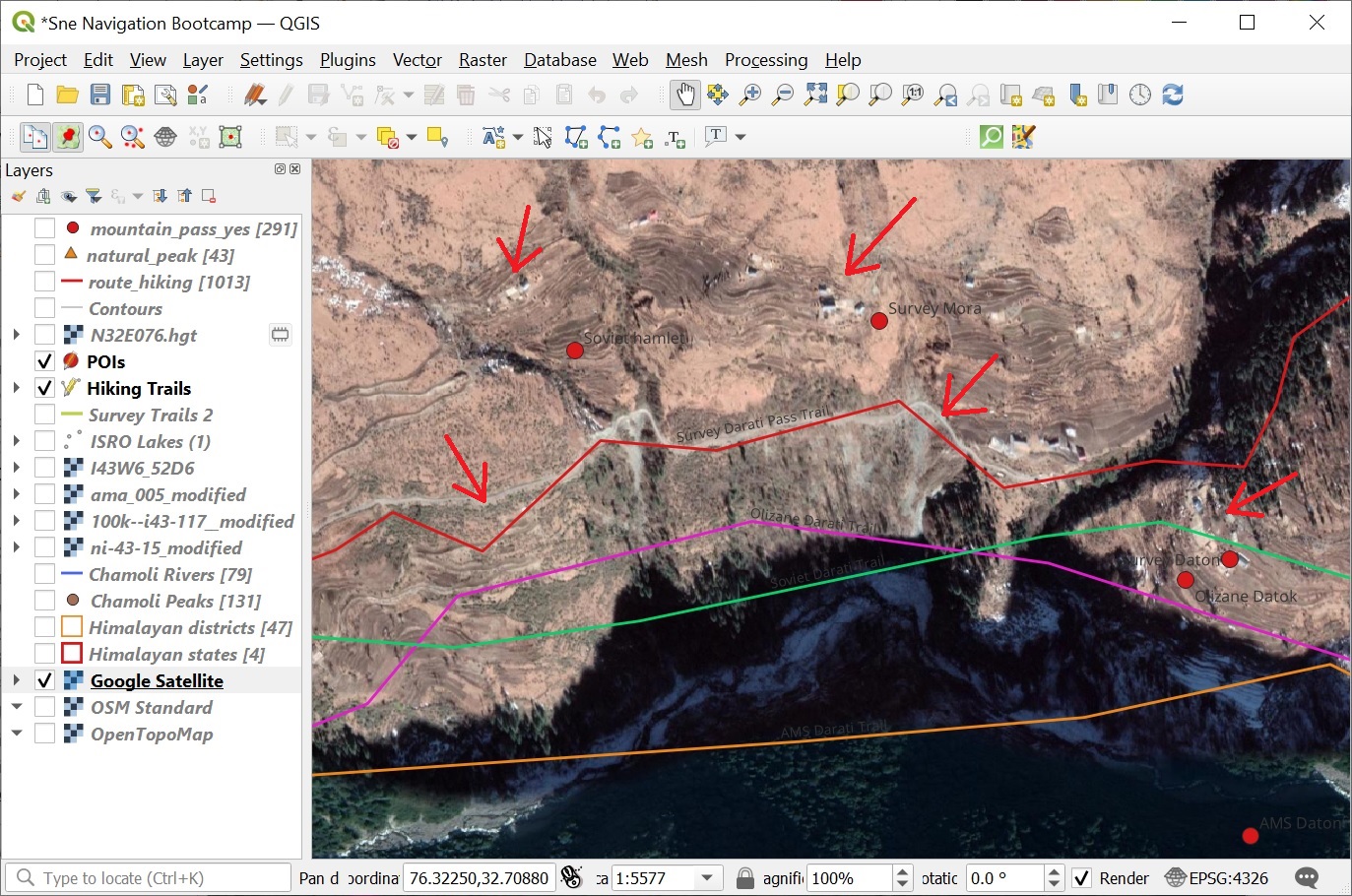Uncheck the POIs layer visibility

point(44,361)
